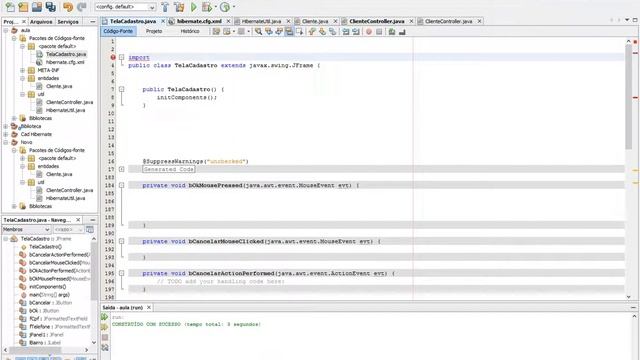Switch editor to Projeto view
The height and width of the screenshot is (360, 640).
[154, 31]
